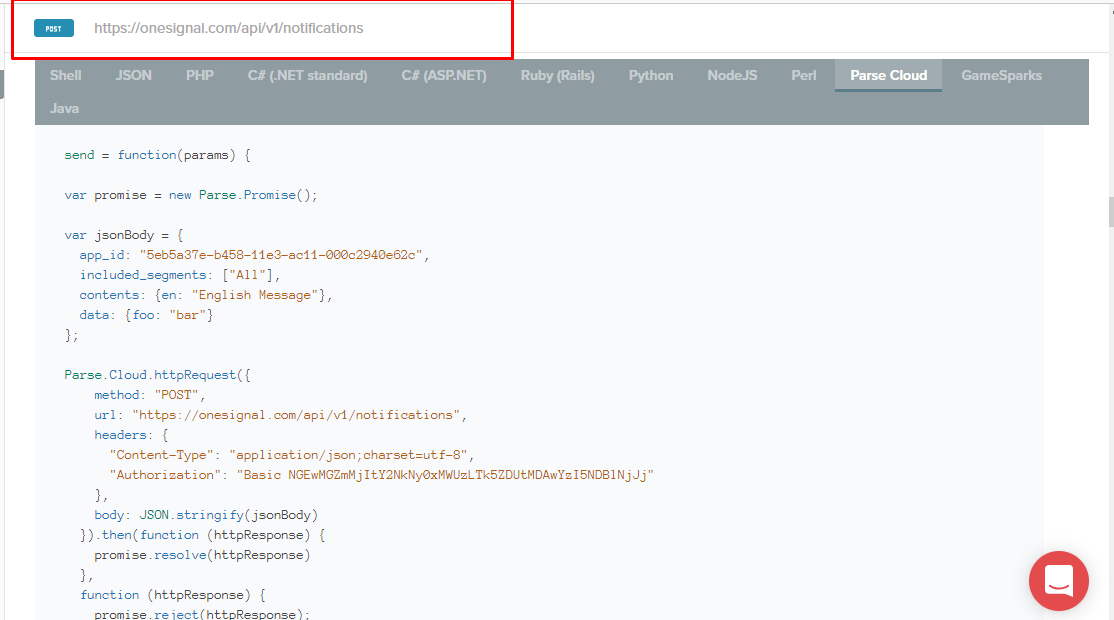
Task: Click the var jsonBody declaration line
Action: tap(124, 235)
